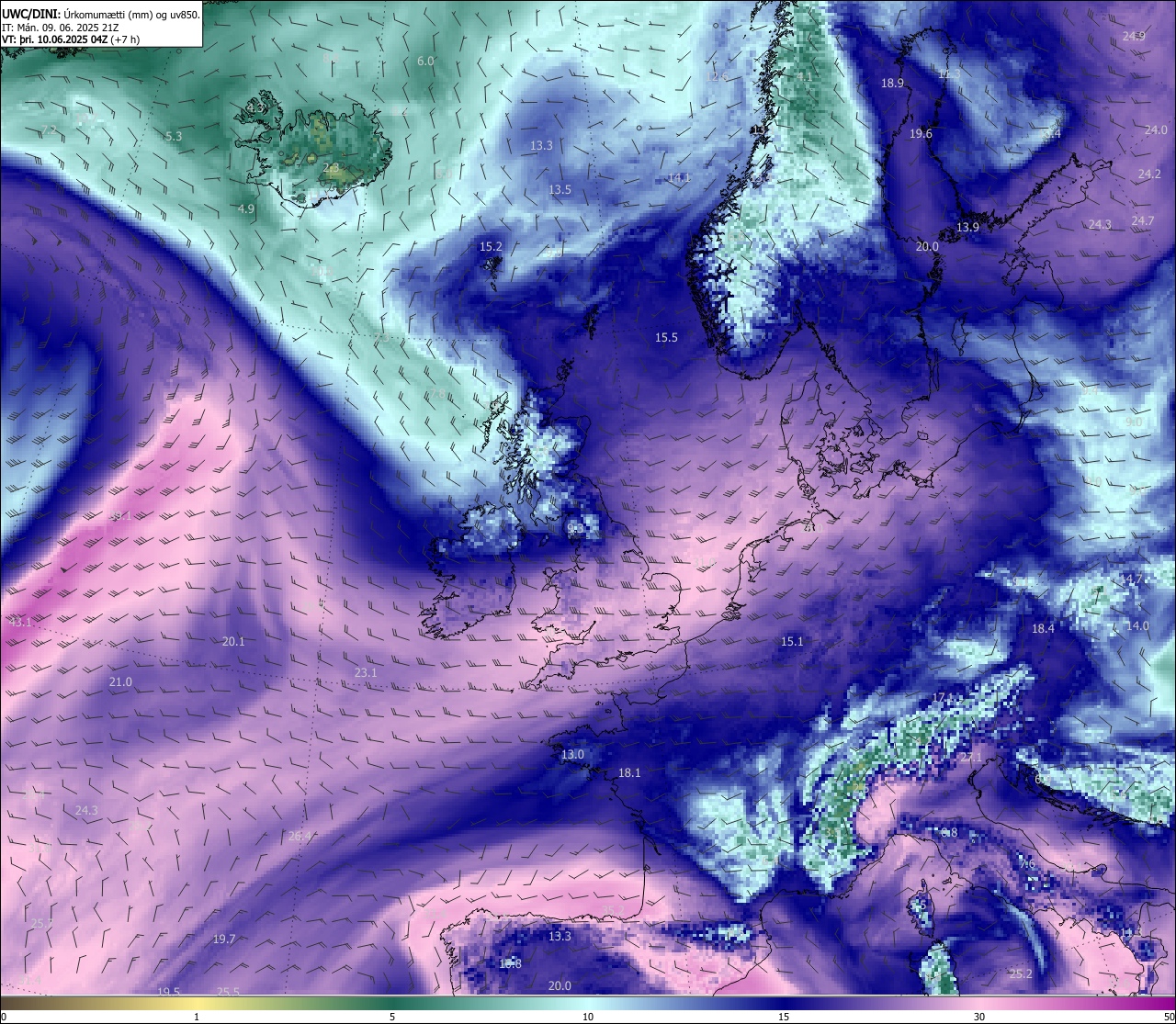Click the 24.9 value label
1176x1024 pixels.
point(1134,37)
